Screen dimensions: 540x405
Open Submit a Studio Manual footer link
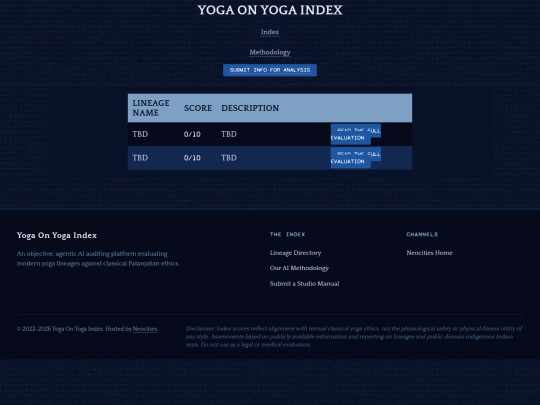coord(304,283)
